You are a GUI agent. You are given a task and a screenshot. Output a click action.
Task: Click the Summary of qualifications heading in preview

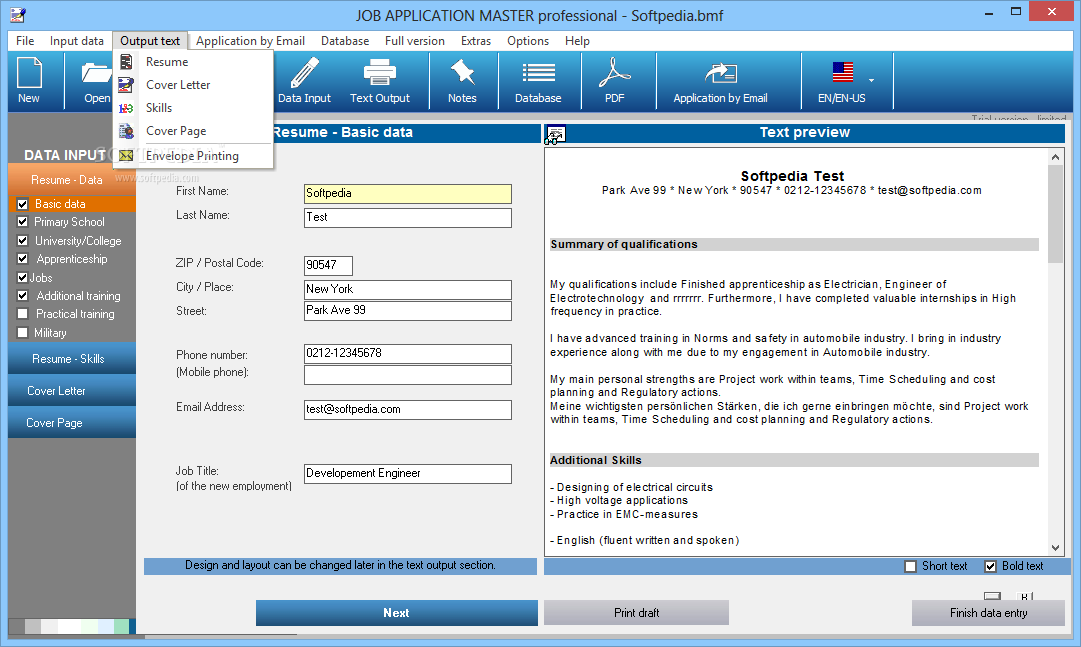[x=624, y=244]
